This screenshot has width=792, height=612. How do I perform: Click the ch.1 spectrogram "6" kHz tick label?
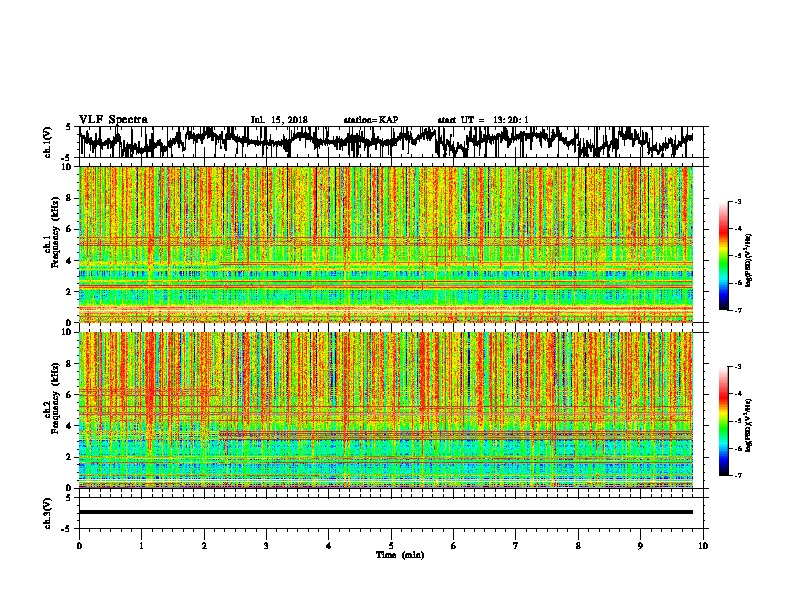(x=70, y=229)
